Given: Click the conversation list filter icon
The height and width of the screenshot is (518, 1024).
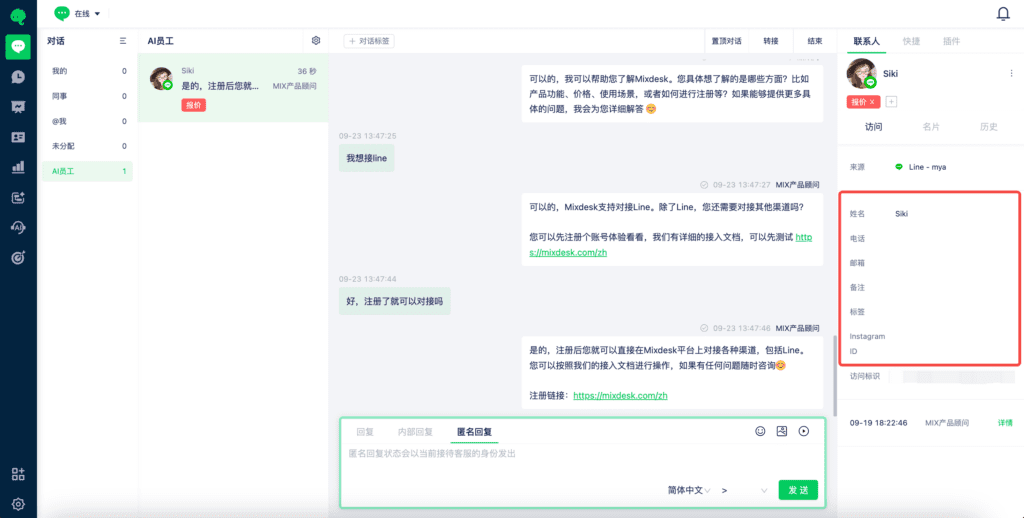Looking at the screenshot, I should 123,40.
